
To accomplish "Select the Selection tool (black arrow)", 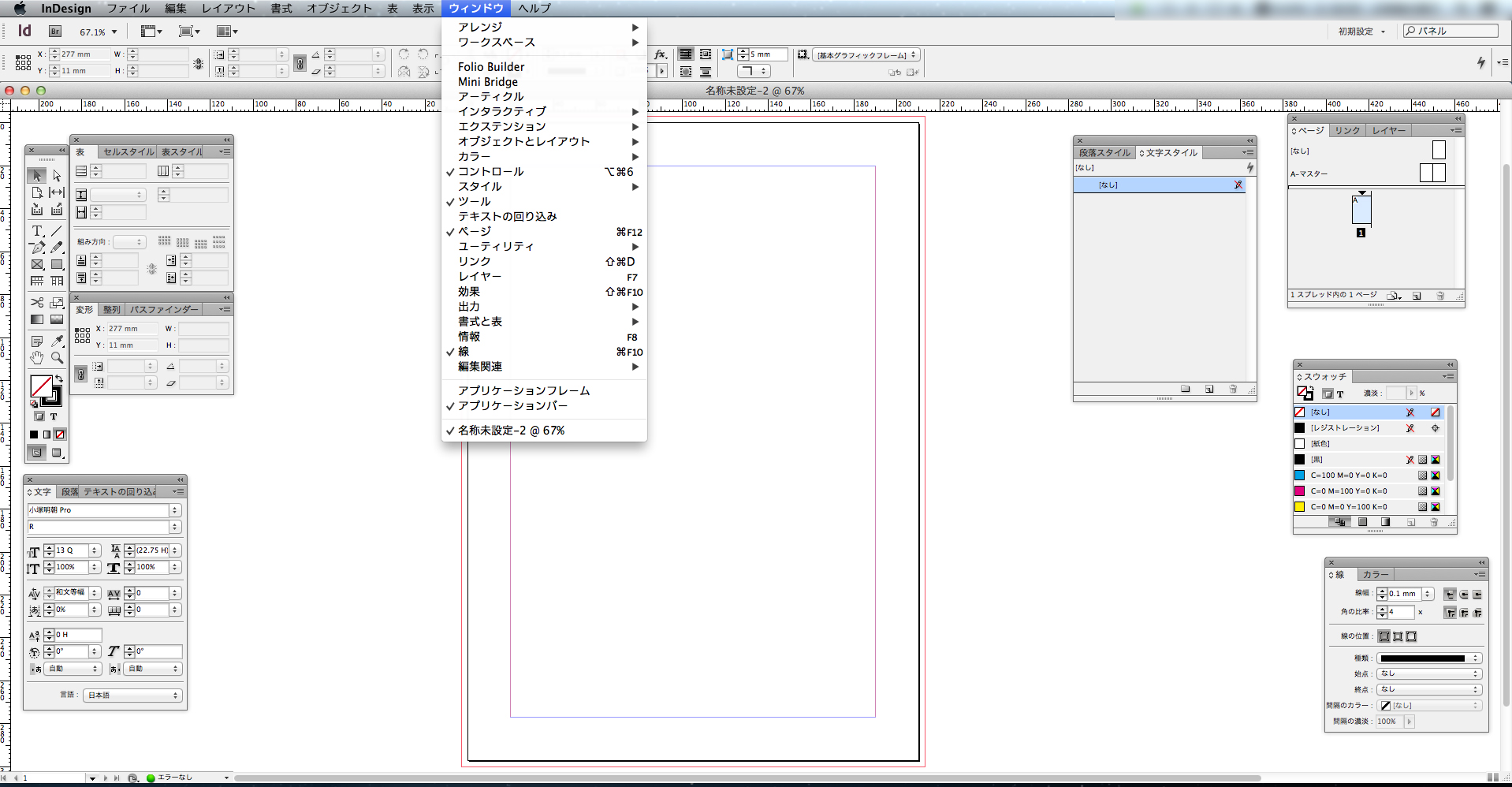I will coord(37,176).
